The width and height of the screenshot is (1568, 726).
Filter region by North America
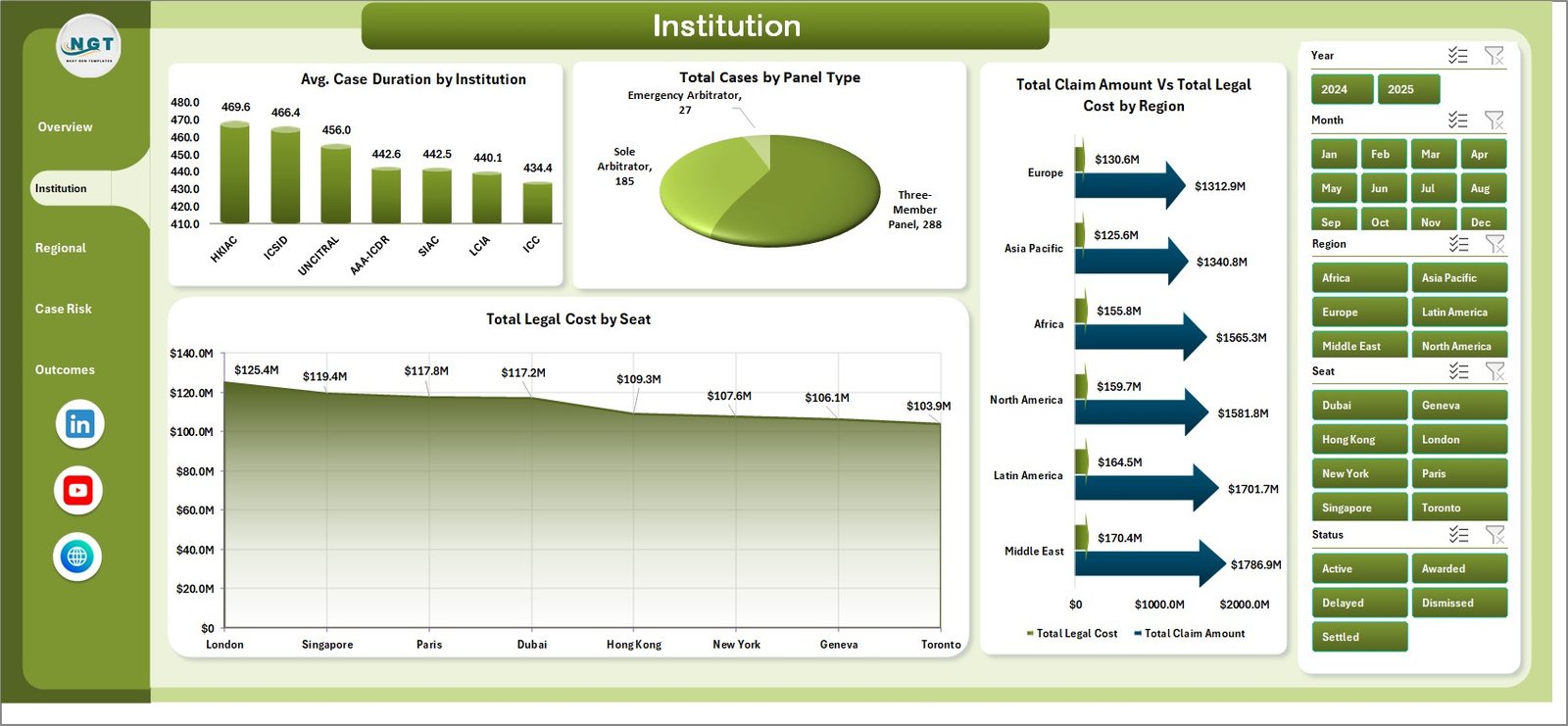(x=1459, y=344)
